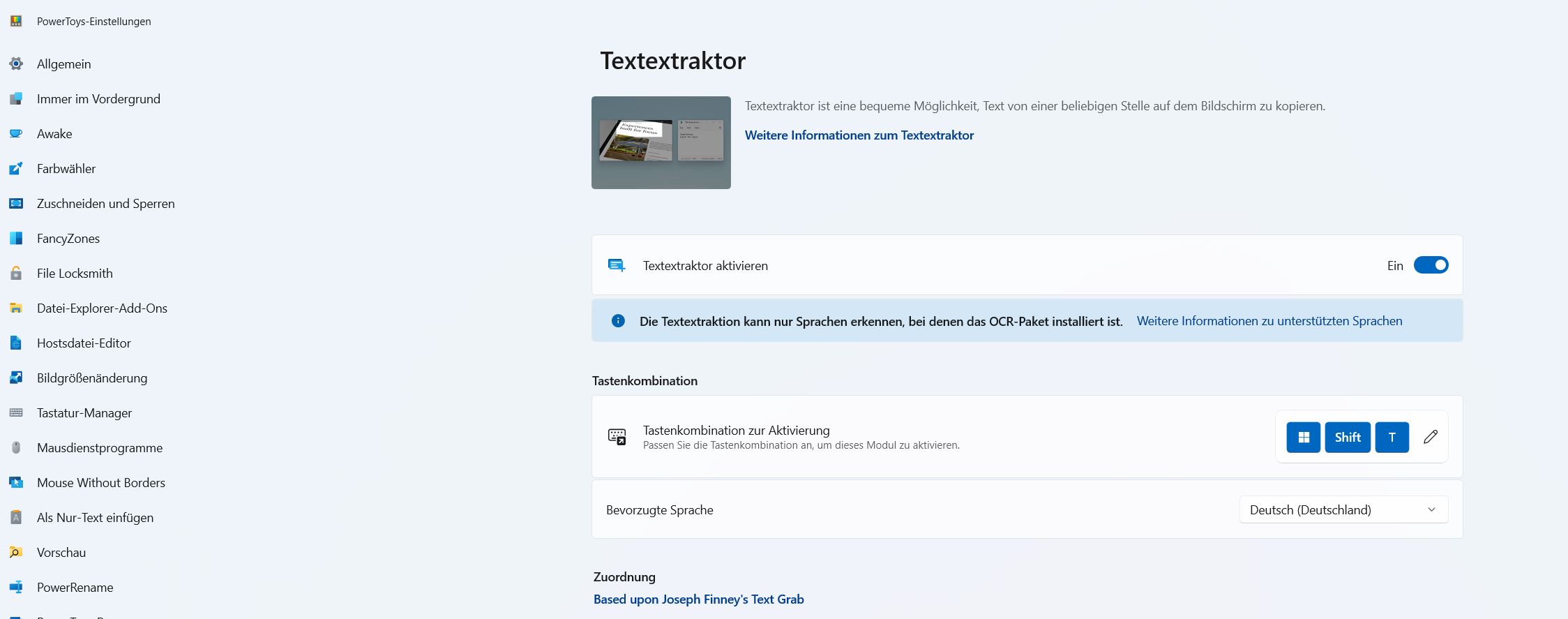
Task: Click the File Locksmith padlock icon
Action: coord(16,274)
